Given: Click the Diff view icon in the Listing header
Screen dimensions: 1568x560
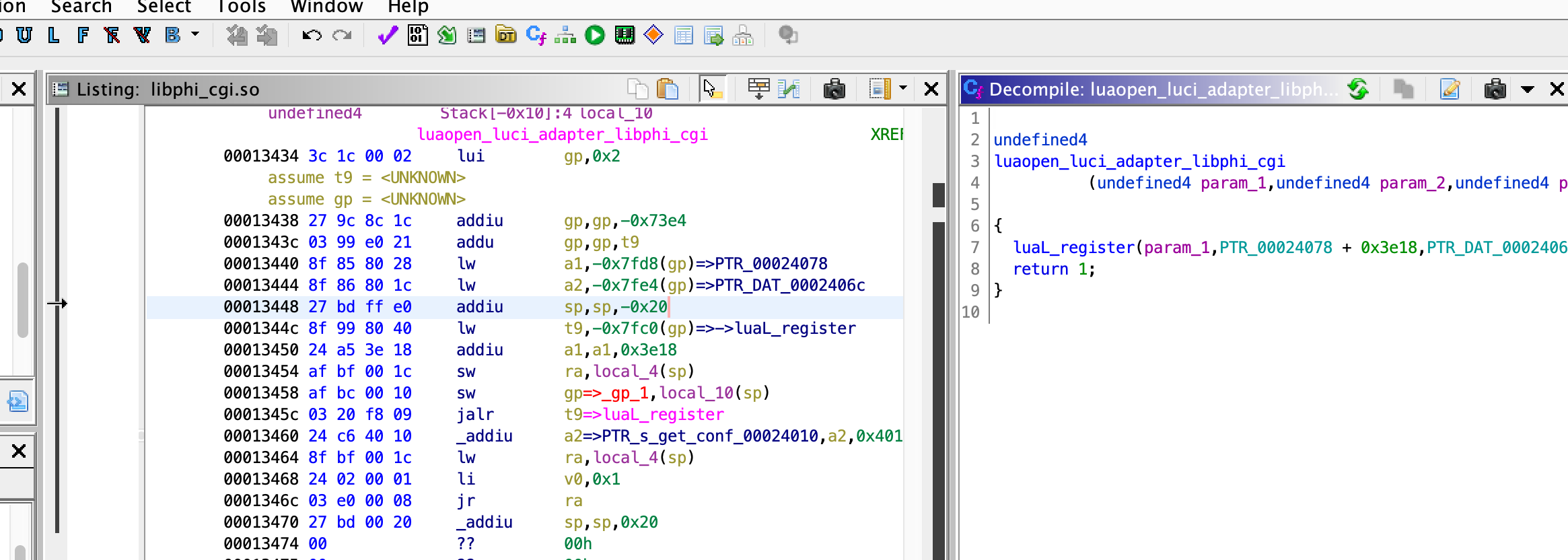Looking at the screenshot, I should [x=788, y=89].
